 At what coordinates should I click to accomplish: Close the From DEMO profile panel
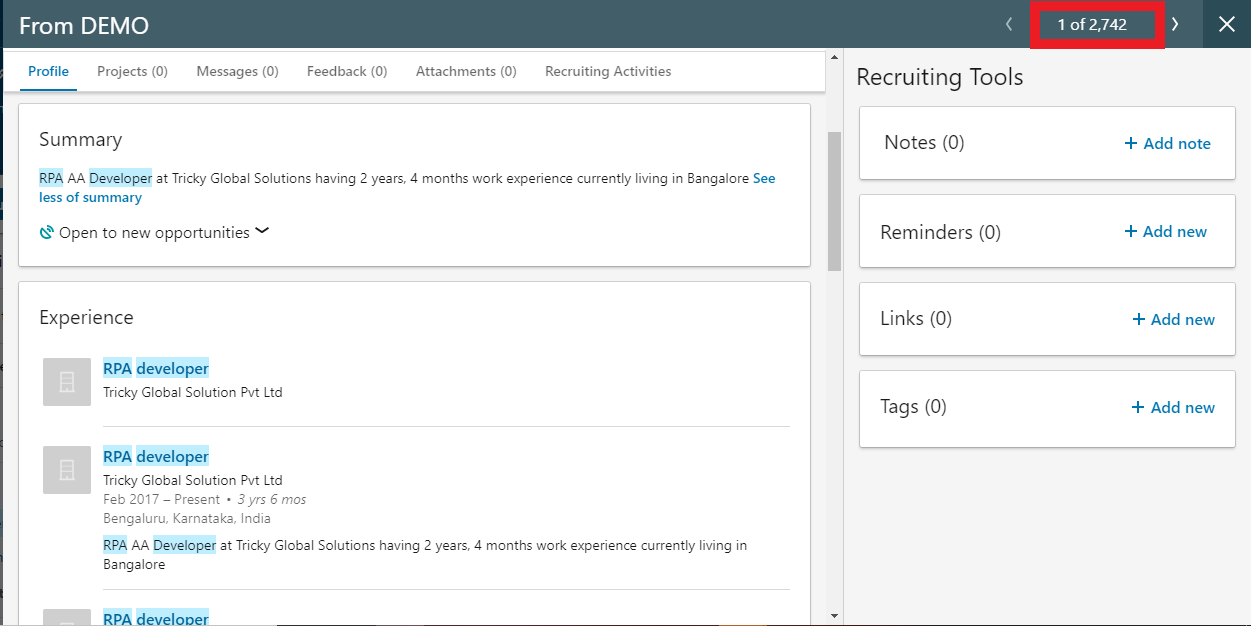1227,25
